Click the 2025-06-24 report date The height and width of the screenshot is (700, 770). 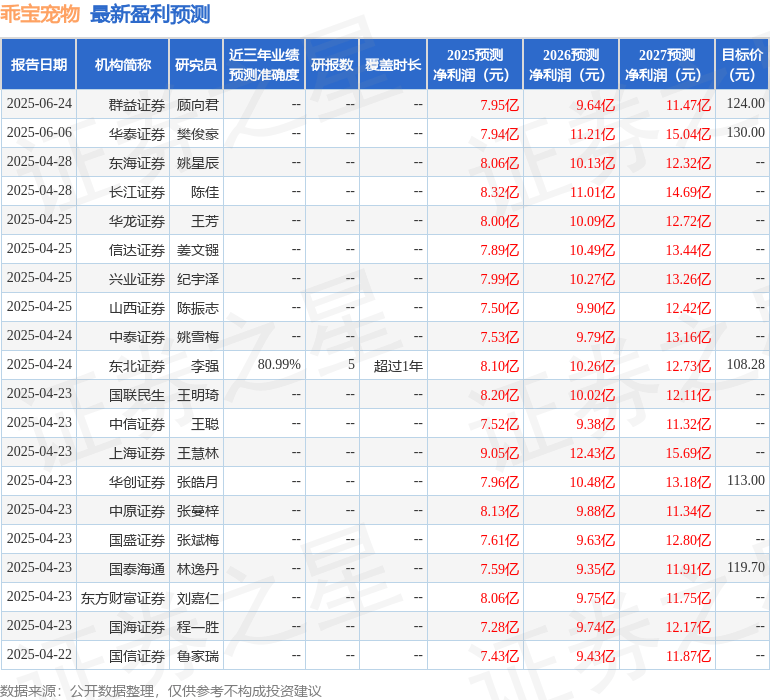[39, 104]
